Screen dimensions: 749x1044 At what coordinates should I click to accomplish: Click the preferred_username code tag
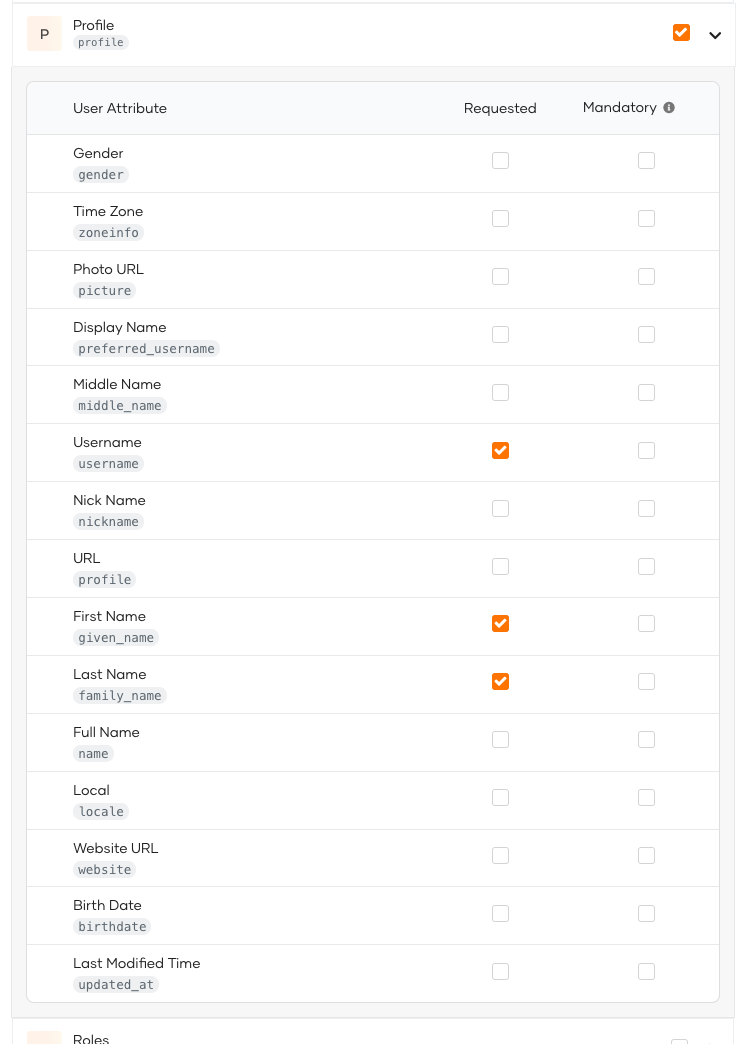click(146, 348)
